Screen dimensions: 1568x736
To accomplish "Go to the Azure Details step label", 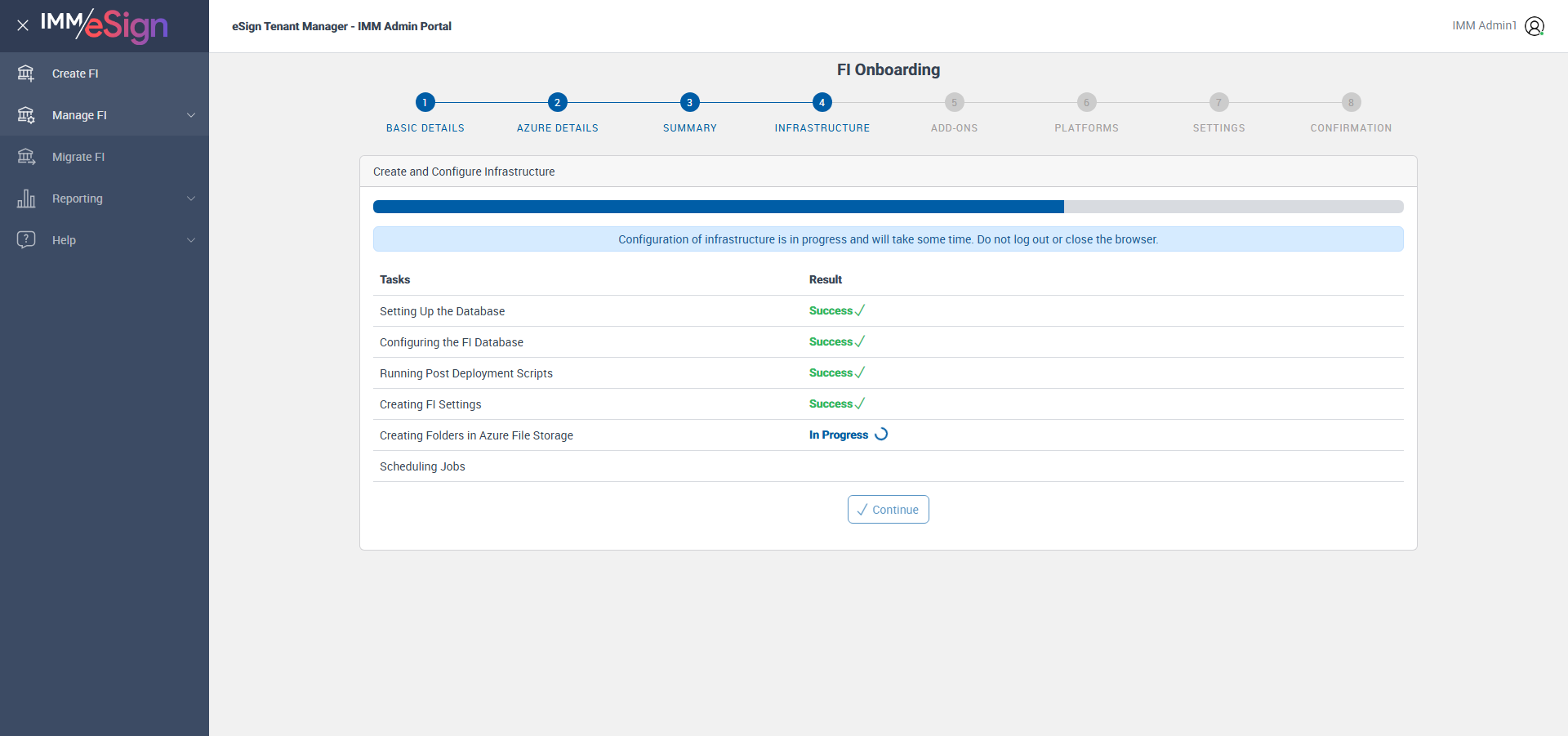I will coord(558,128).
